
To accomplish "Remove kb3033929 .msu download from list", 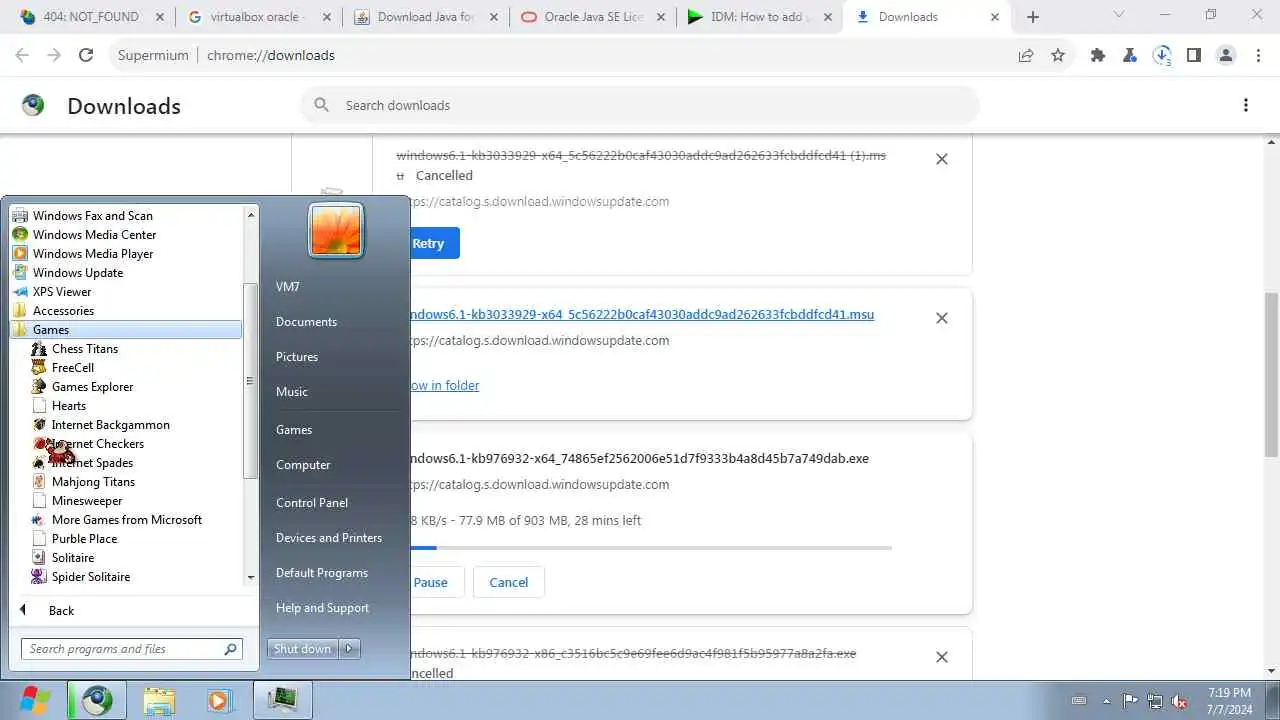I will pos(941,318).
